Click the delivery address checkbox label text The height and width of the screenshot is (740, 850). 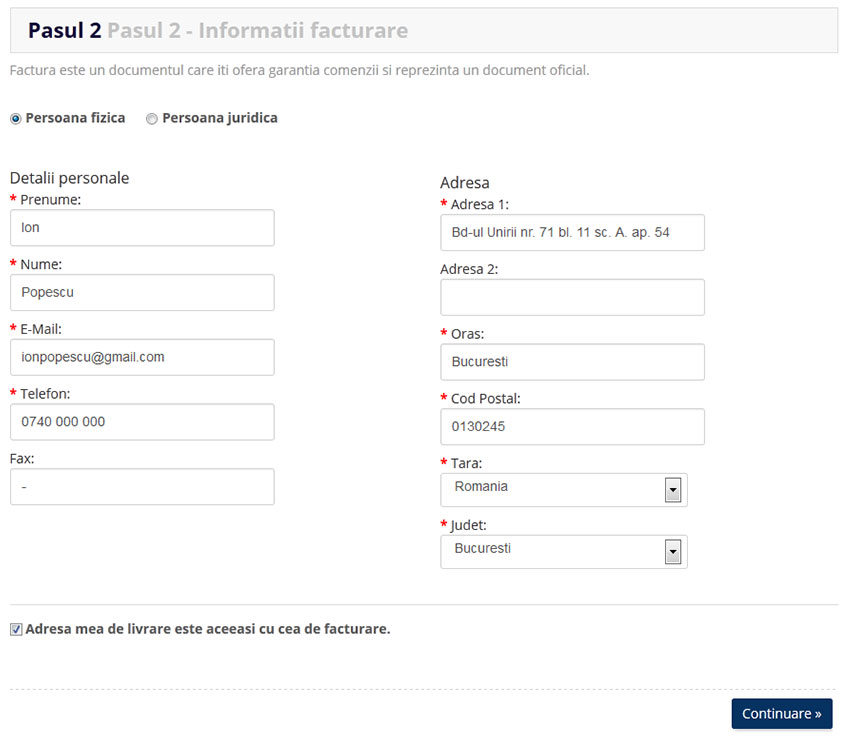(x=208, y=629)
